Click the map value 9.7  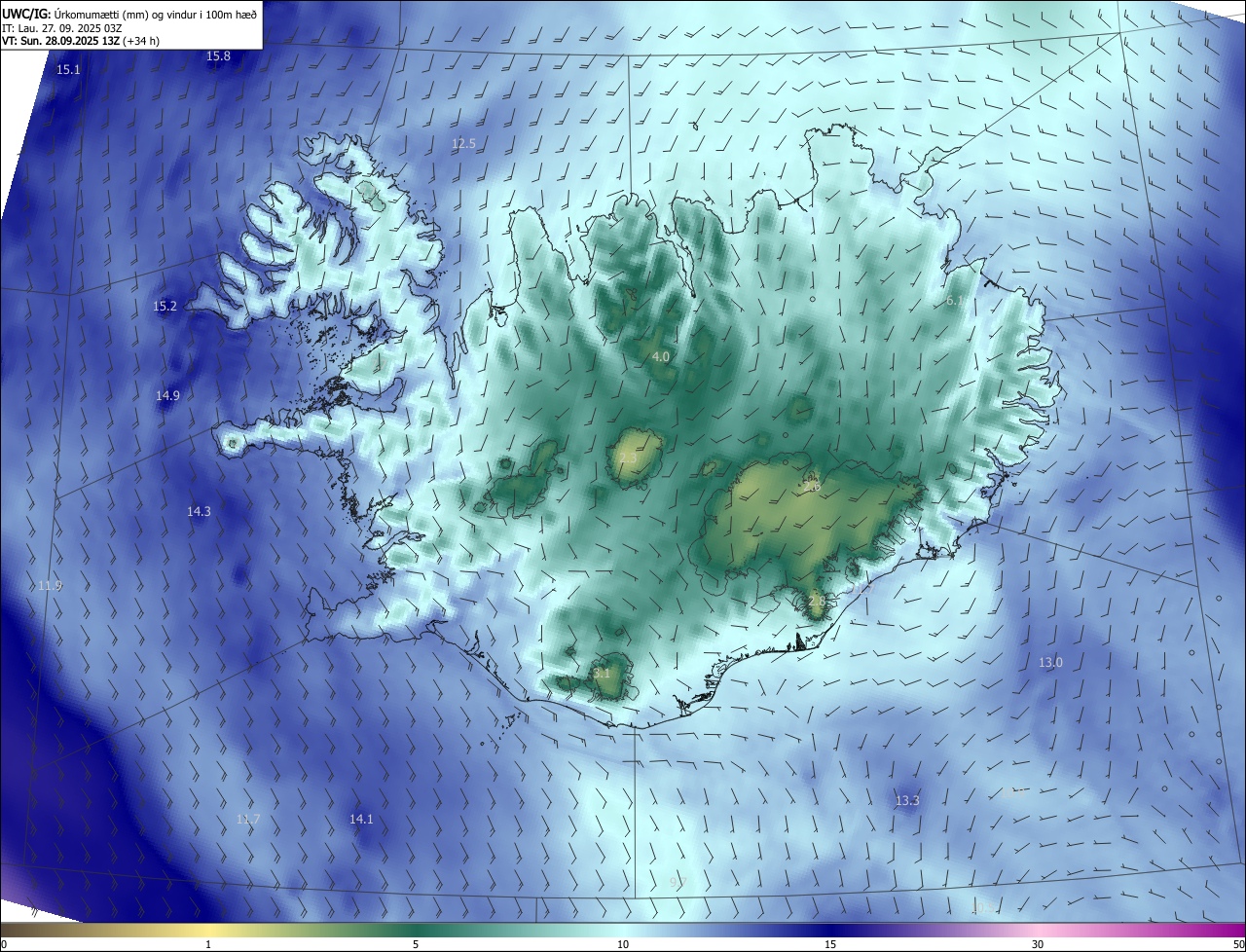(678, 882)
